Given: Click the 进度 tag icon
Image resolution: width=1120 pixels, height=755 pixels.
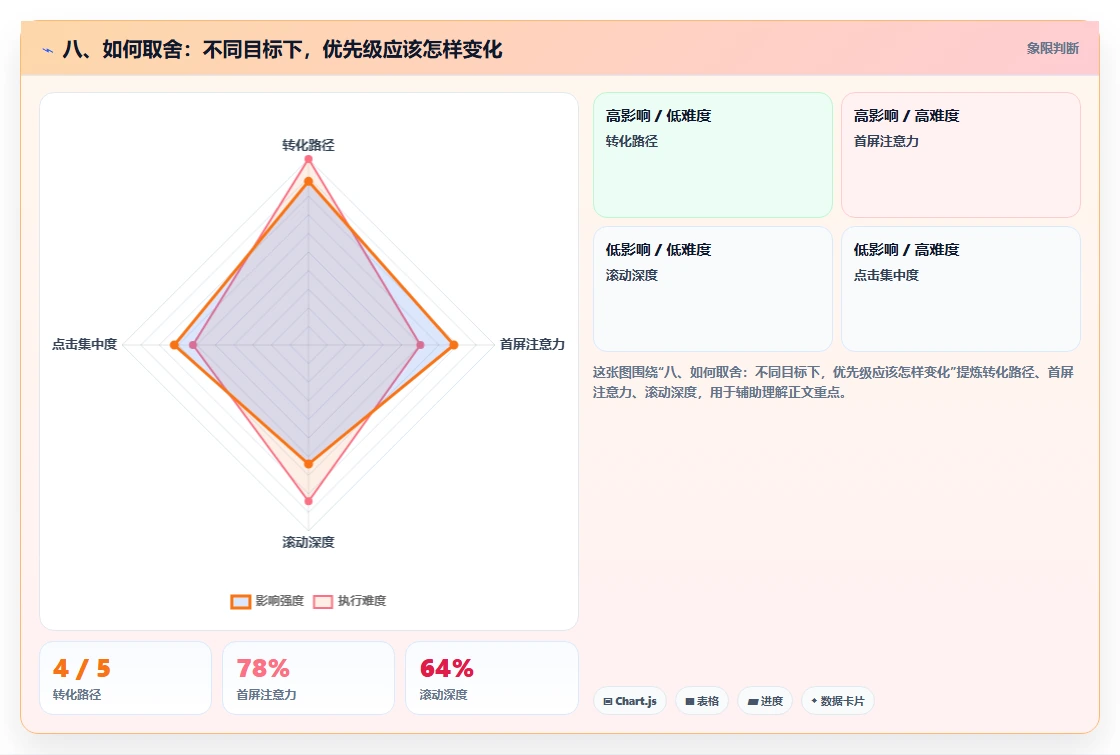Looking at the screenshot, I should (753, 701).
